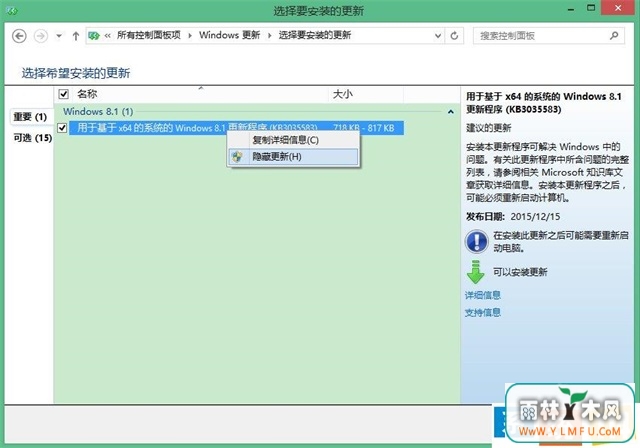This screenshot has height=448, width=640.
Task: Click the search control panel field
Action: click(x=549, y=36)
